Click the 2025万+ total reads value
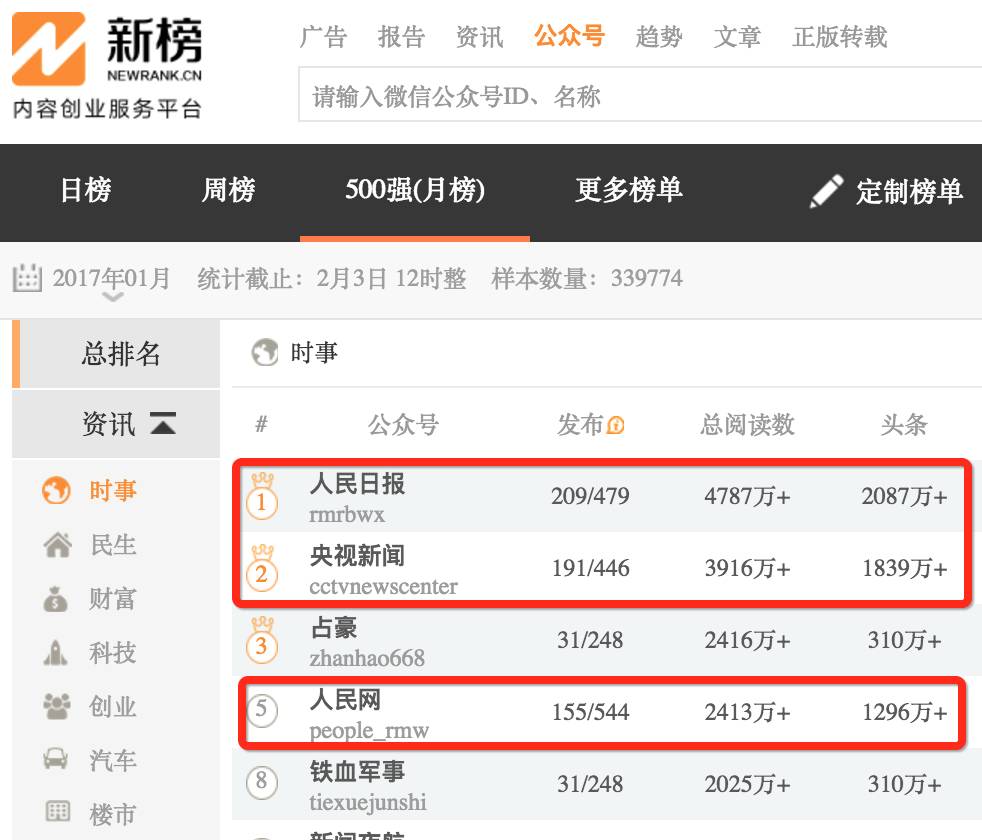The height and width of the screenshot is (840, 982). click(x=748, y=784)
